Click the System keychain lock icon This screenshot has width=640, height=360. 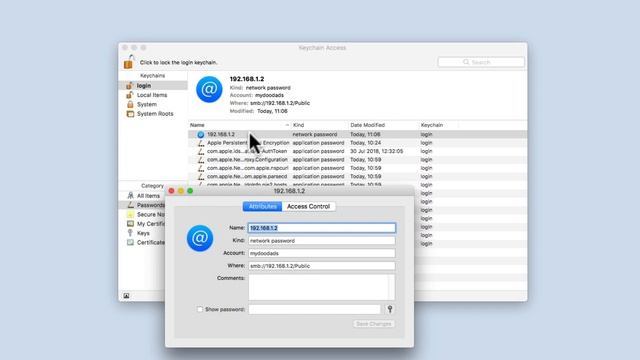[x=130, y=104]
